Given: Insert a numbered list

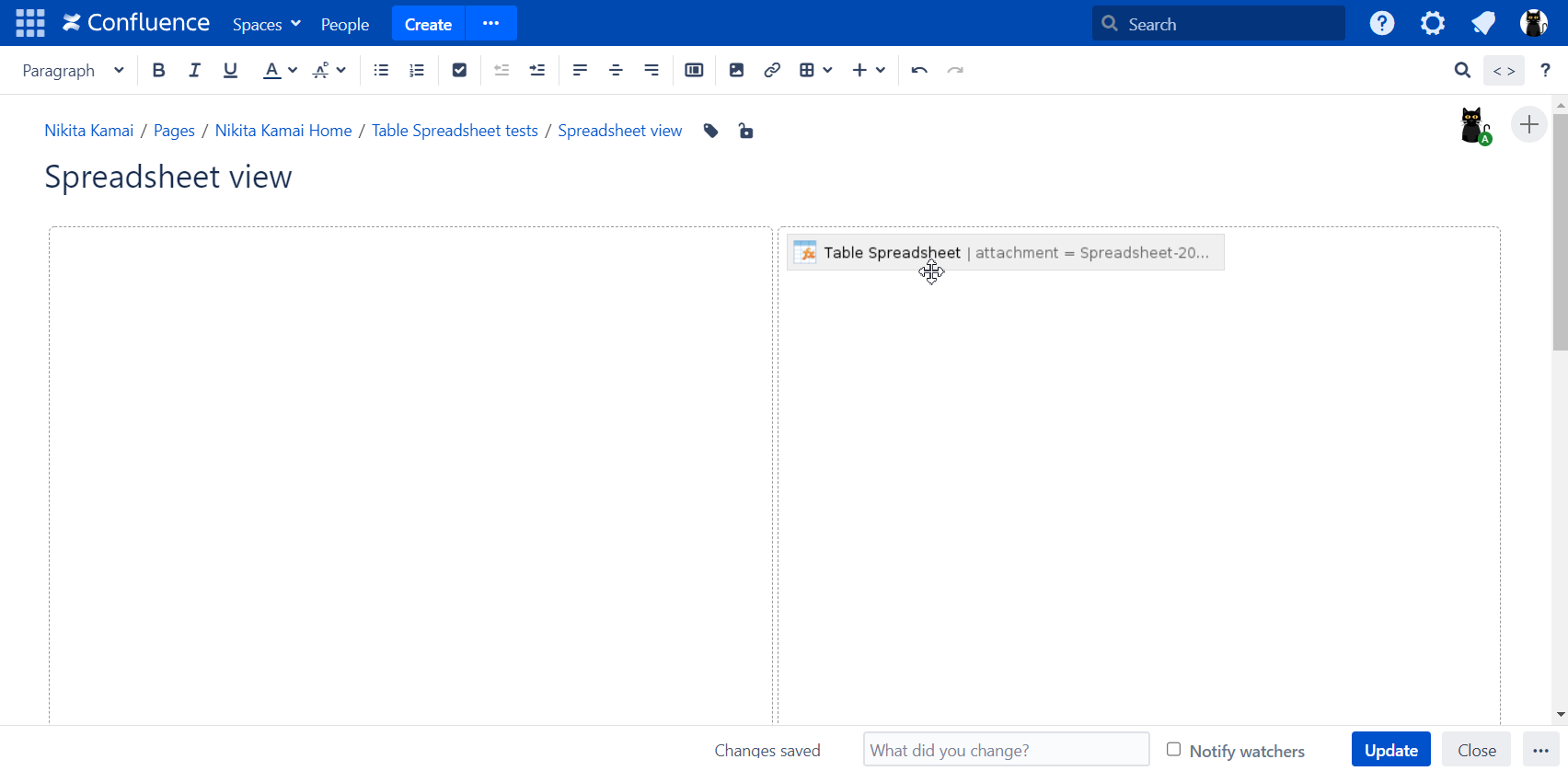Looking at the screenshot, I should point(417,70).
